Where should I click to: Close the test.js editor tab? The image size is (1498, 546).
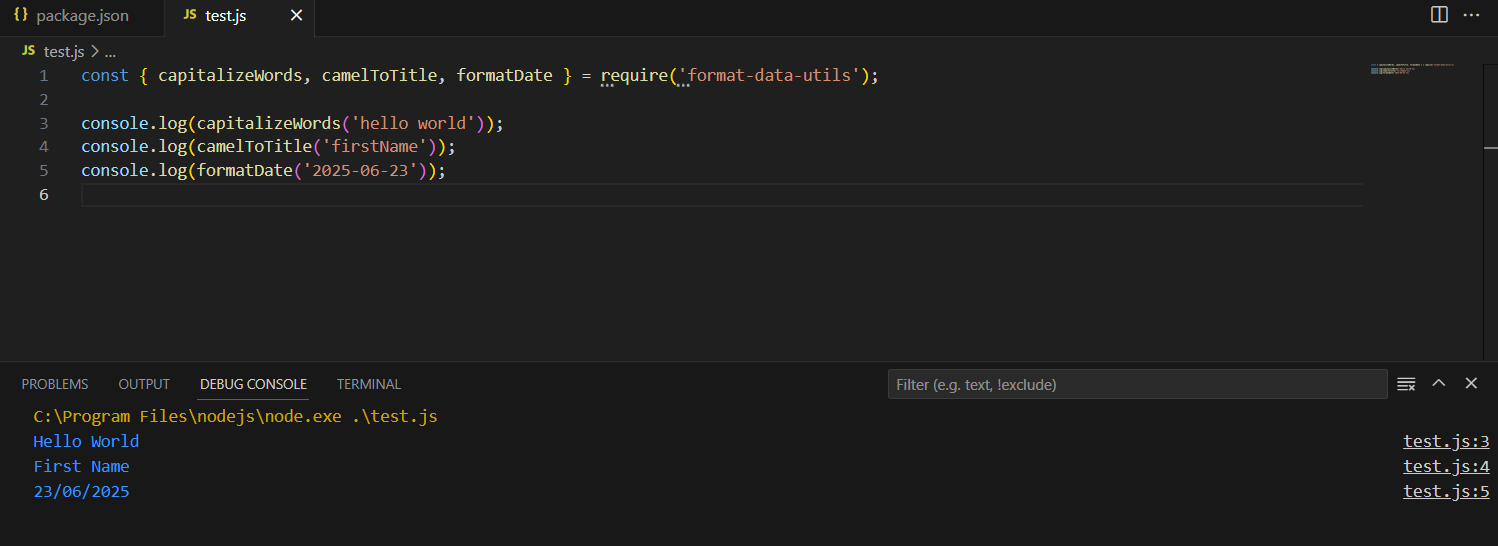[x=295, y=16]
